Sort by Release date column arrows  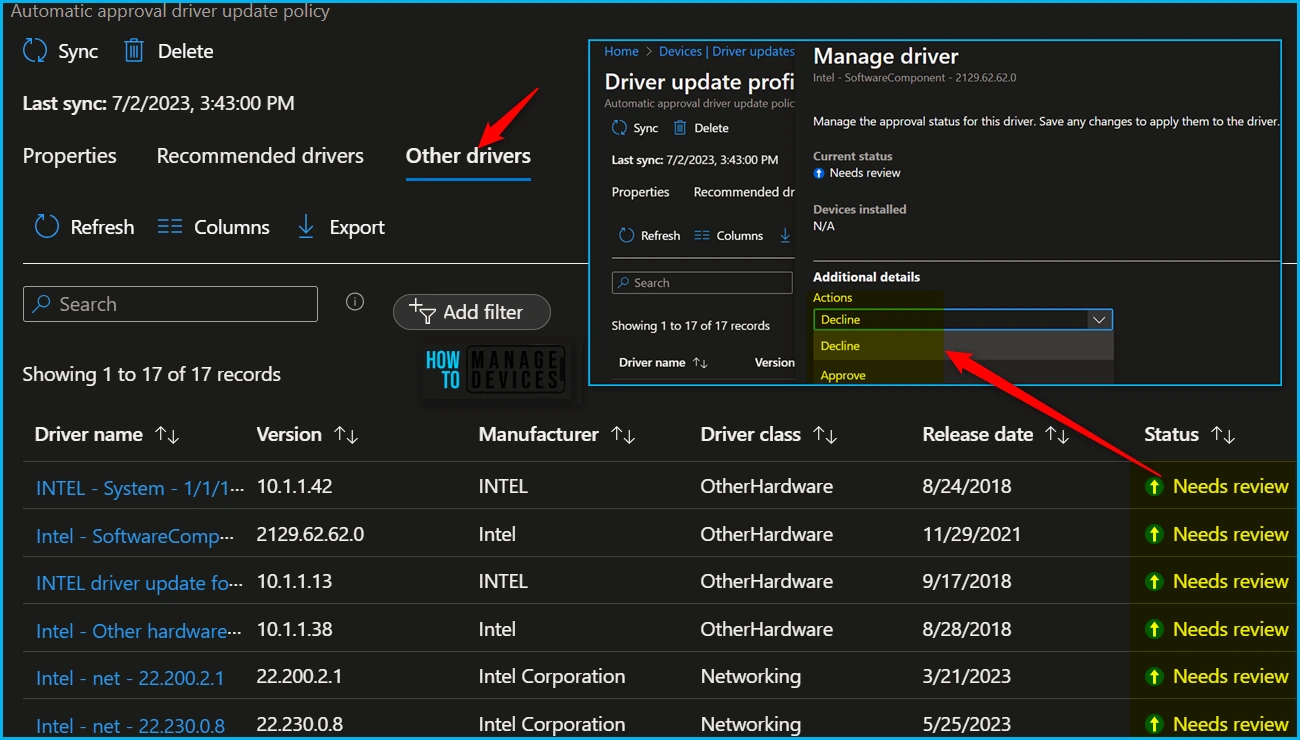pos(1057,435)
